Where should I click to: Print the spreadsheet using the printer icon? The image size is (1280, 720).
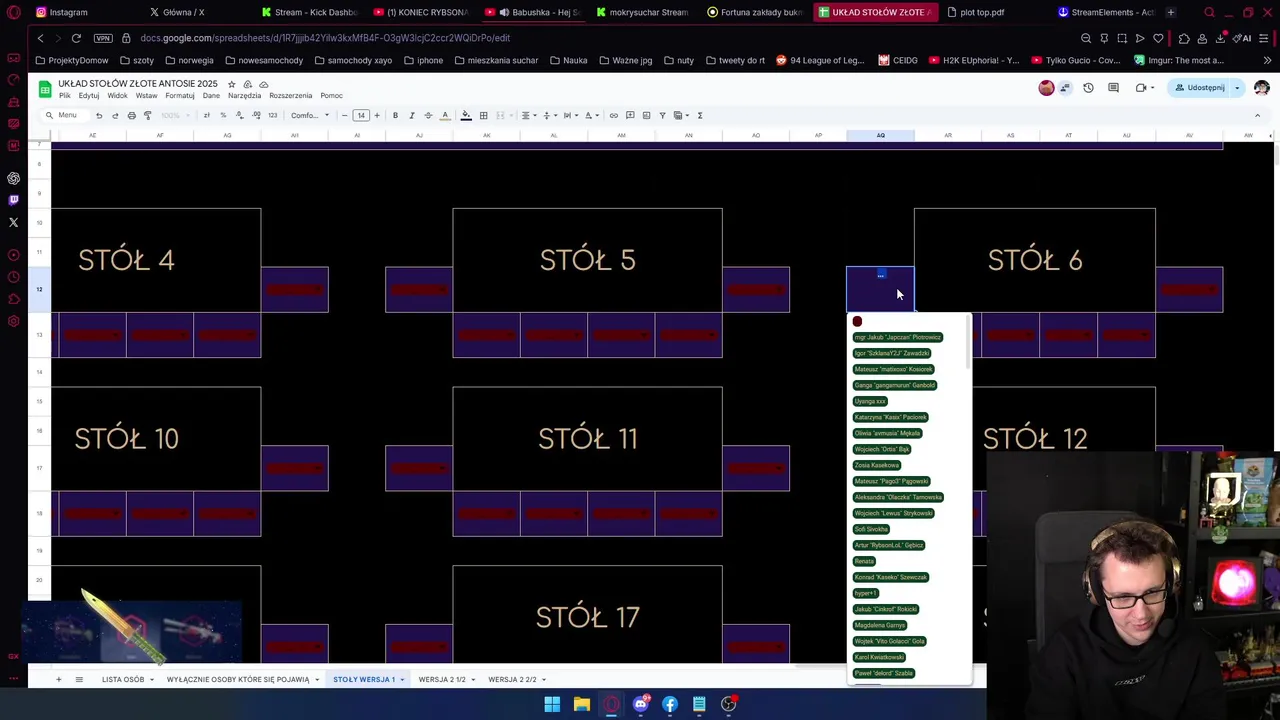click(x=131, y=115)
